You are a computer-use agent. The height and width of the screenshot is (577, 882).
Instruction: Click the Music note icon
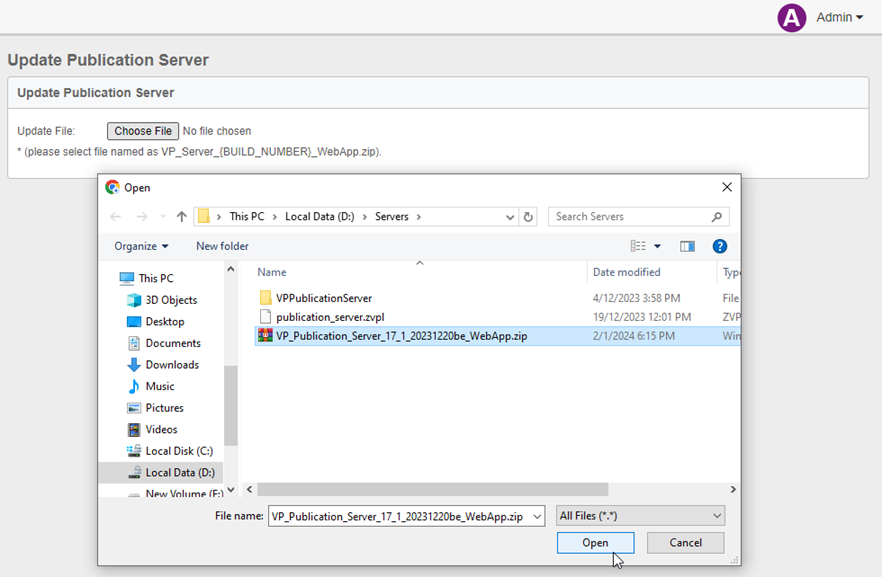point(134,386)
